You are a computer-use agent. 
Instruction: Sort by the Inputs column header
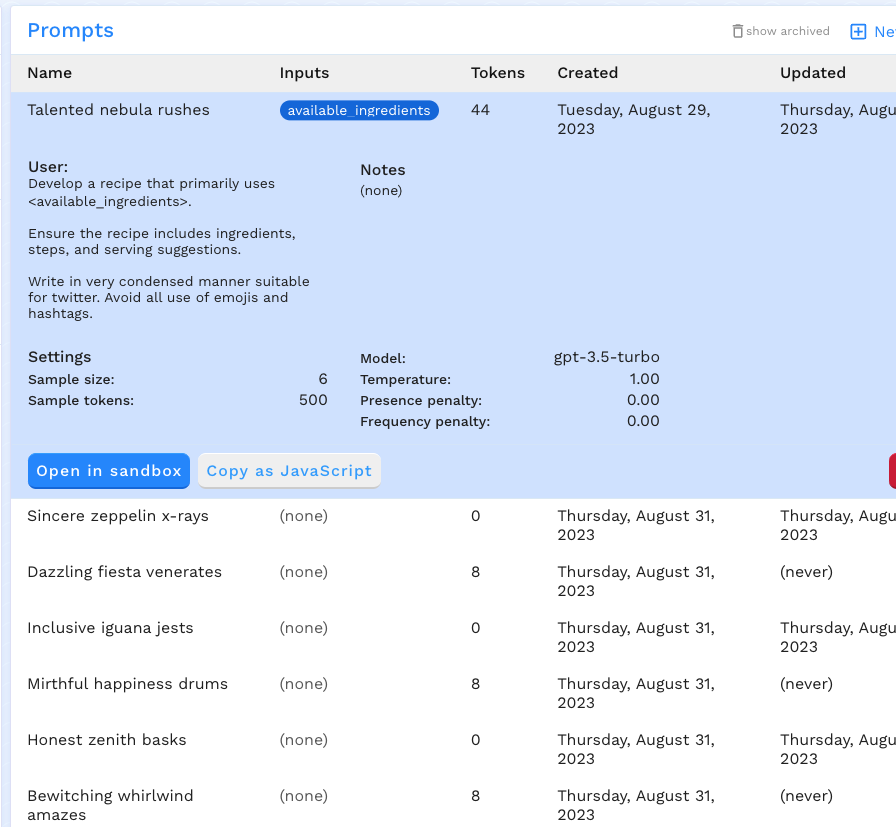pyautogui.click(x=304, y=73)
